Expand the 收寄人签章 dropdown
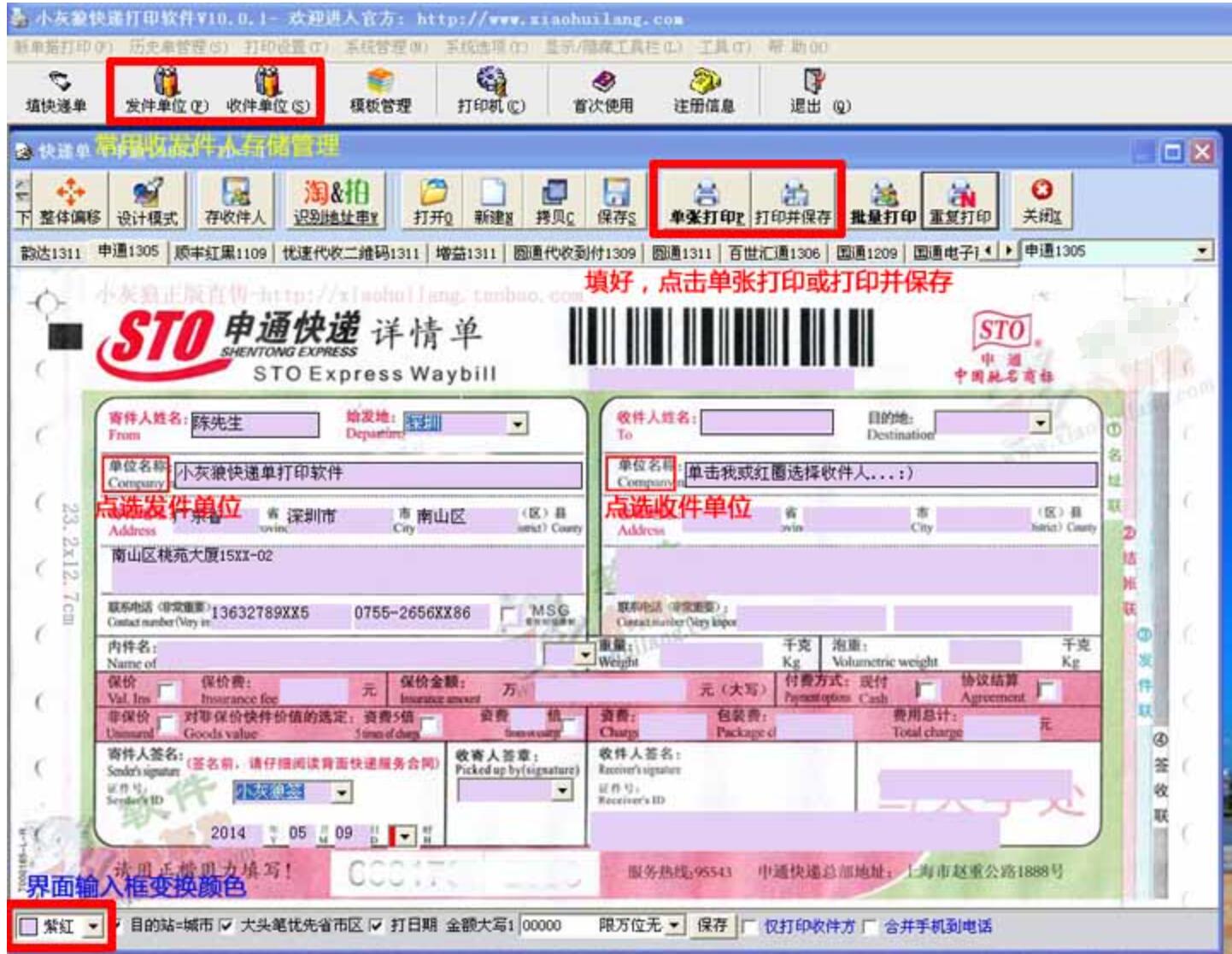This screenshot has height=954, width=1232. pos(561,790)
